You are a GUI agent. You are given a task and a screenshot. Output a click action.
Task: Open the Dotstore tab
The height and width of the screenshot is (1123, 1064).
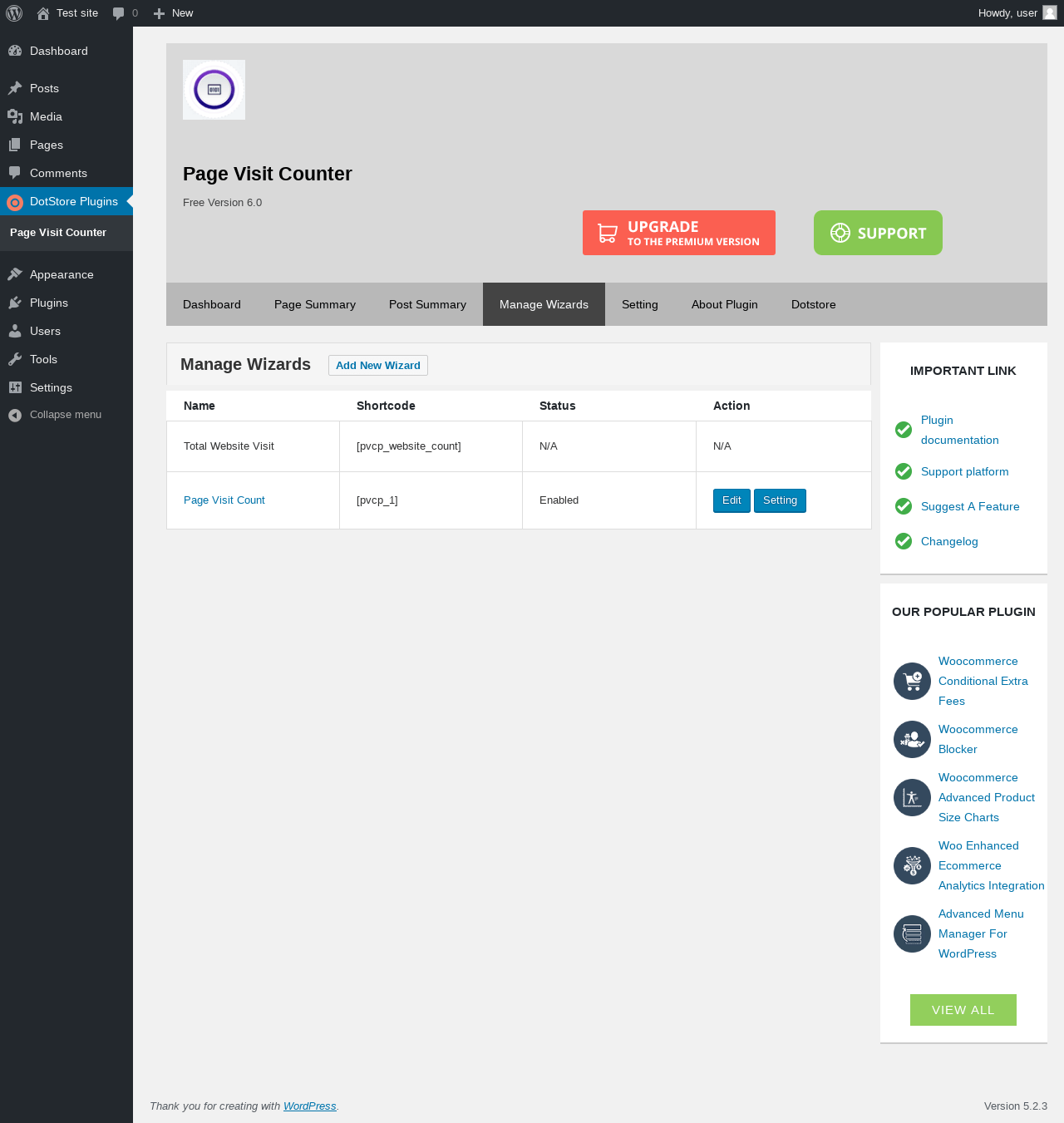(814, 304)
